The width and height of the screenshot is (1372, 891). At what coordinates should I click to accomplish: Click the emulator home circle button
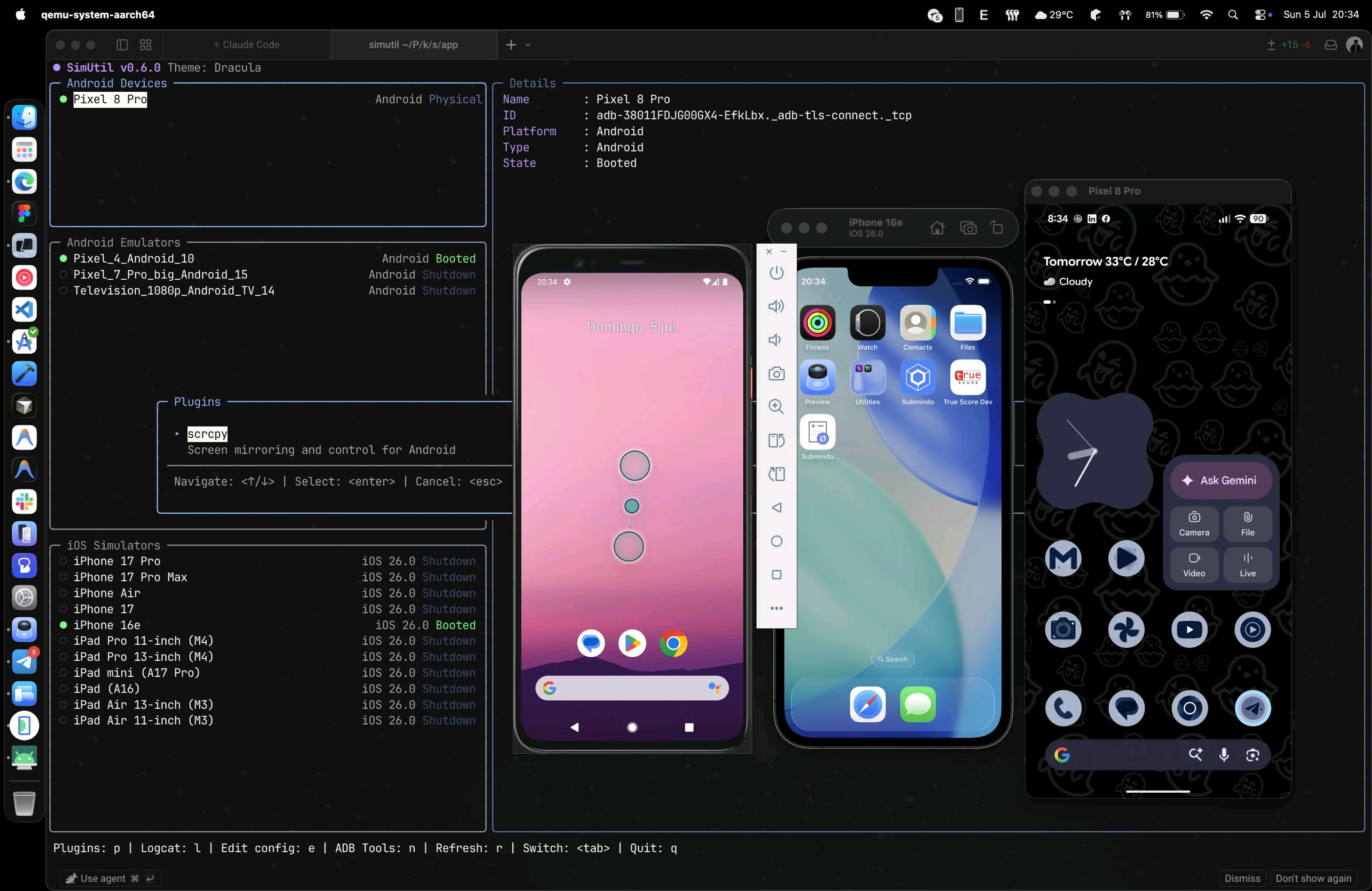776,541
